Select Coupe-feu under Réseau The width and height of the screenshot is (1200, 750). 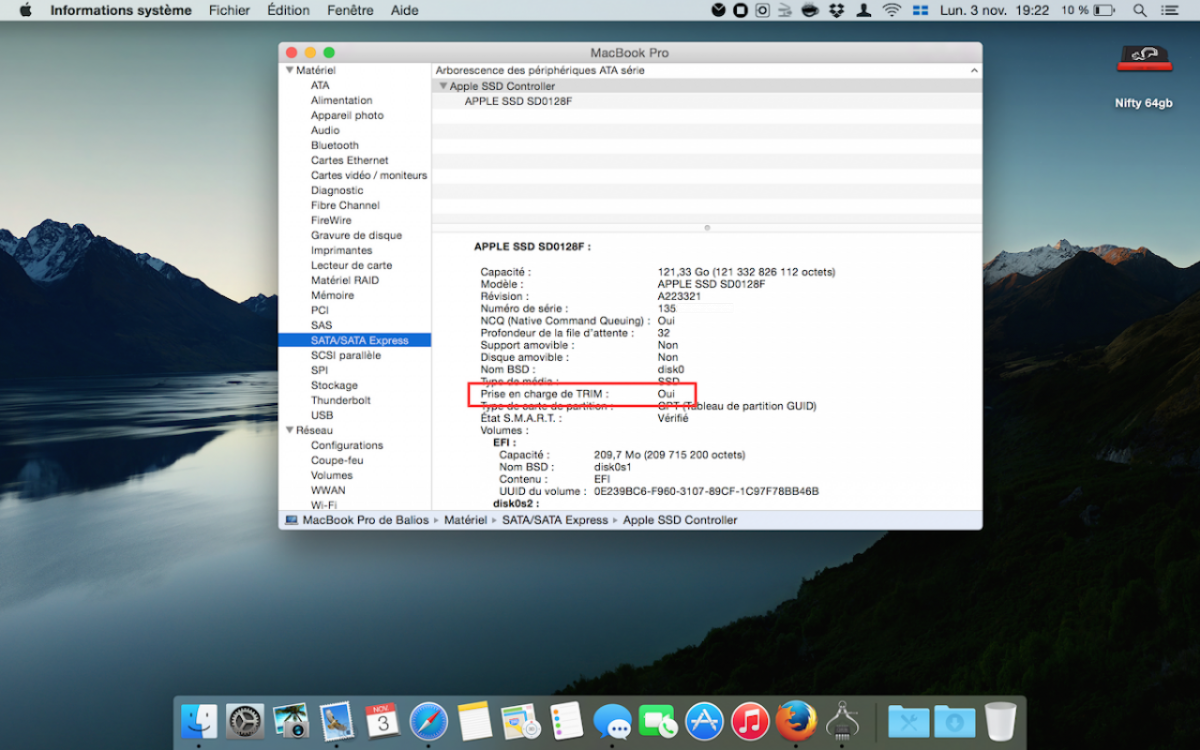pyautogui.click(x=337, y=461)
